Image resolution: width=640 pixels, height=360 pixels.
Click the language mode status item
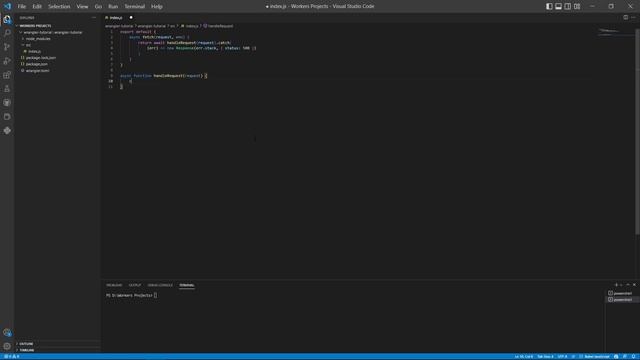pyautogui.click(x=596, y=357)
